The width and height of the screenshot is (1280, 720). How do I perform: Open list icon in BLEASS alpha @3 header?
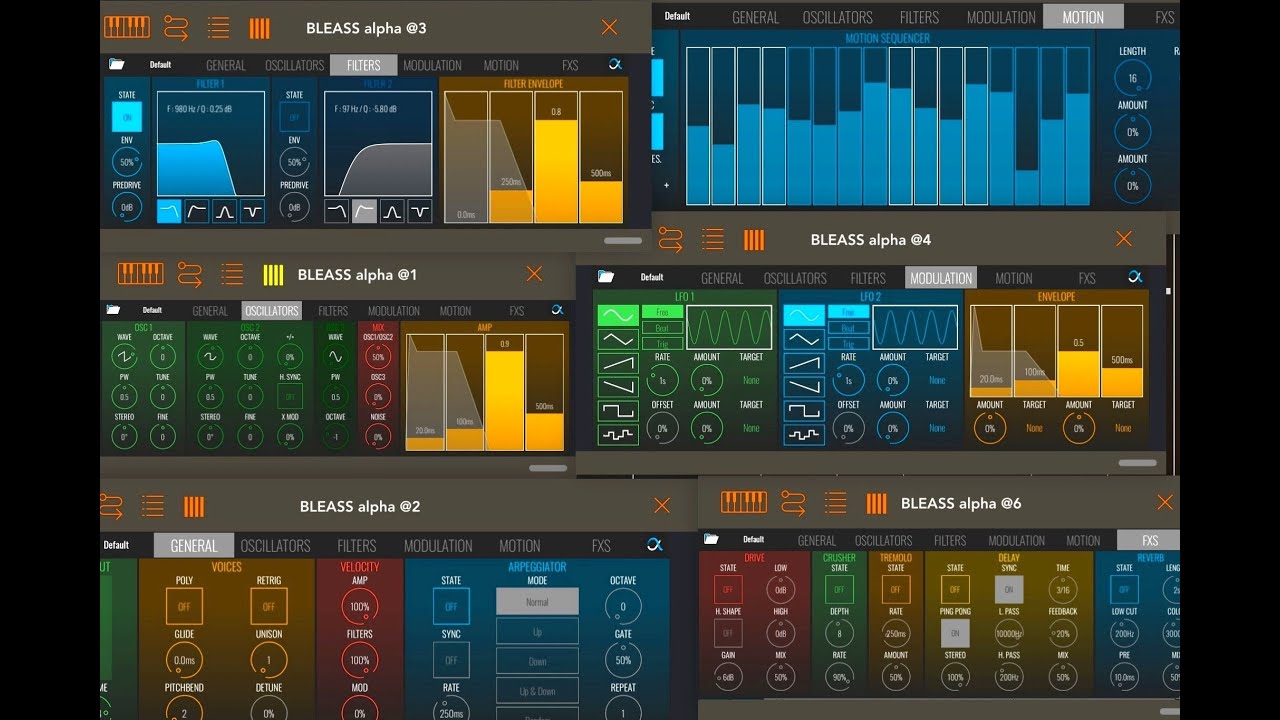click(x=218, y=27)
